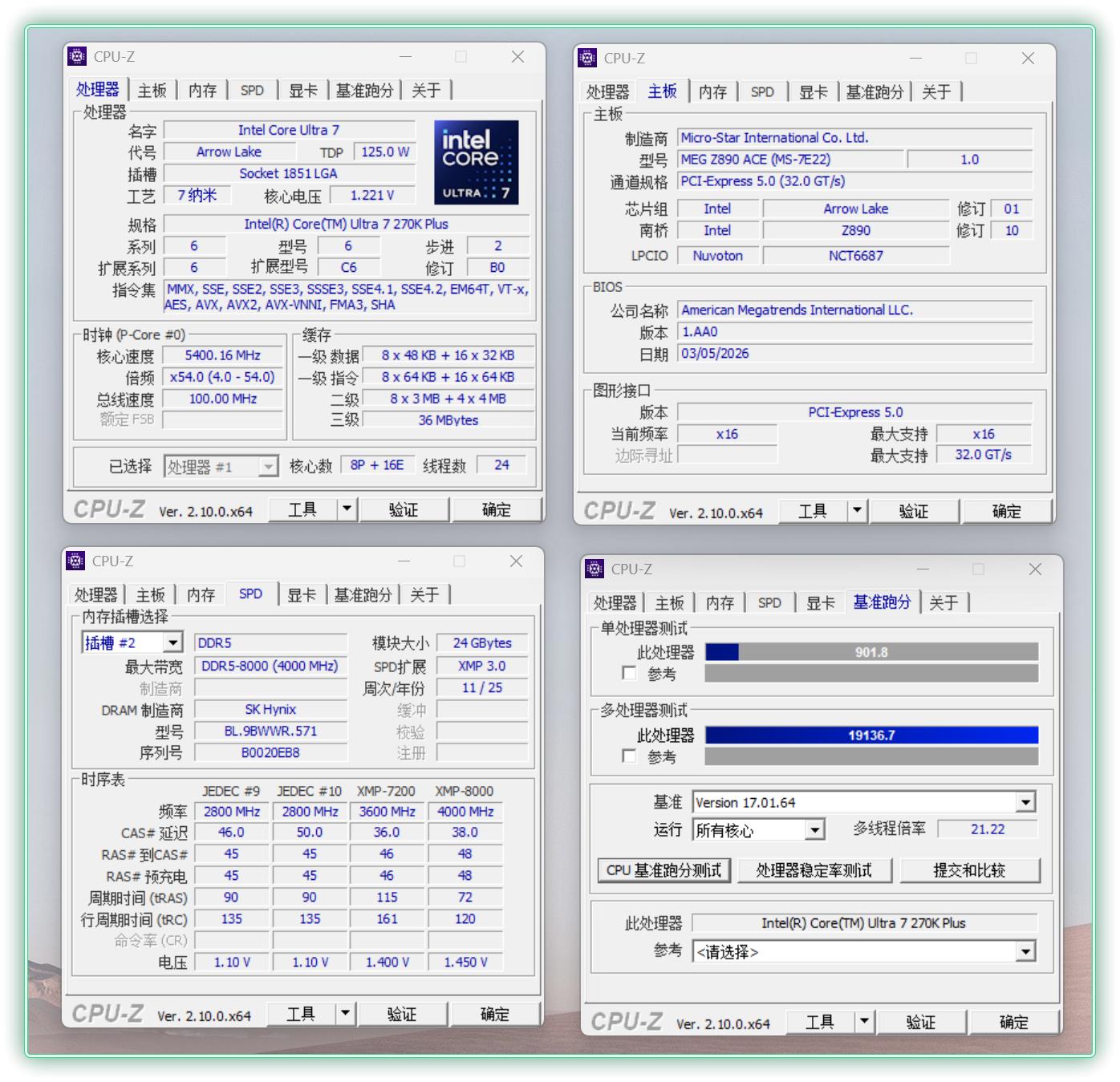
Task: Open the 关于 tab in benchmark window
Action: click(x=943, y=603)
